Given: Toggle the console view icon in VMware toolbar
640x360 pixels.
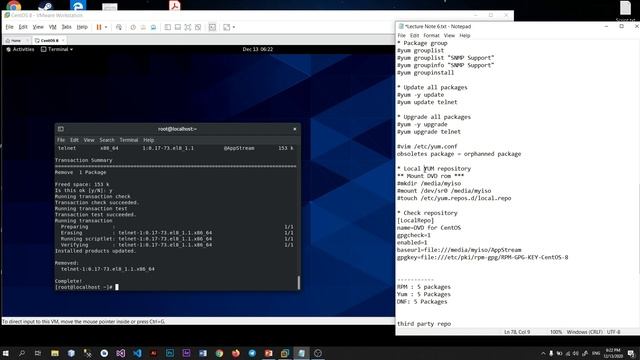Looking at the screenshot, I should 212,27.
